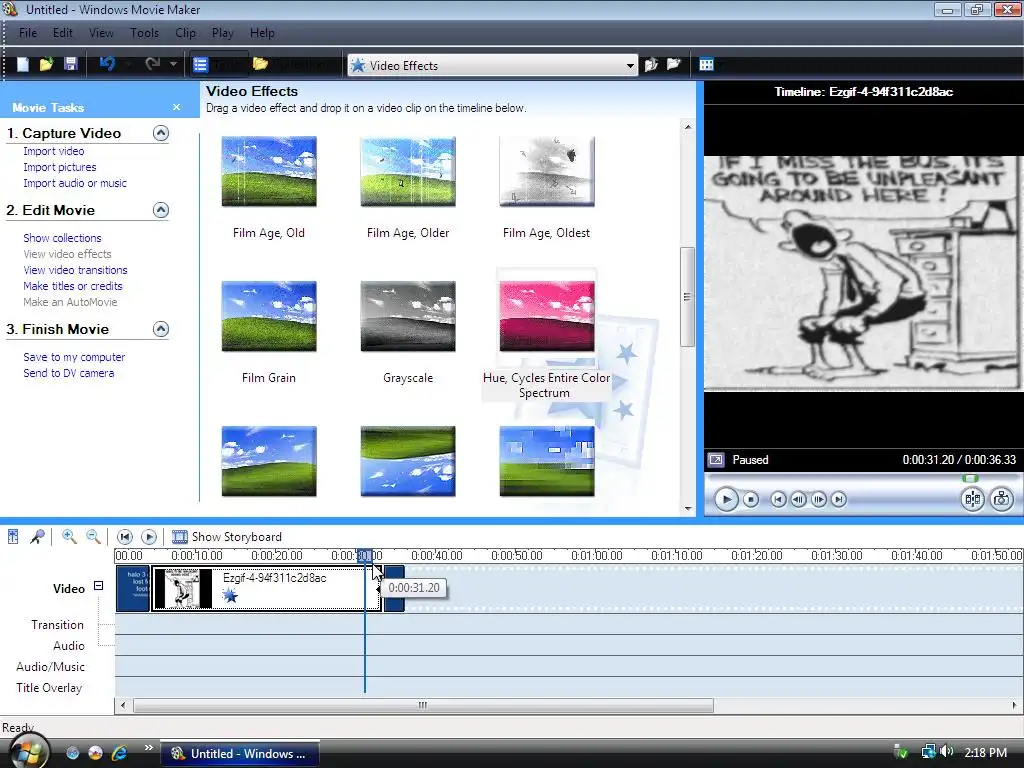The height and width of the screenshot is (768, 1024).
Task: Click the Import pictures link
Action: 59,167
